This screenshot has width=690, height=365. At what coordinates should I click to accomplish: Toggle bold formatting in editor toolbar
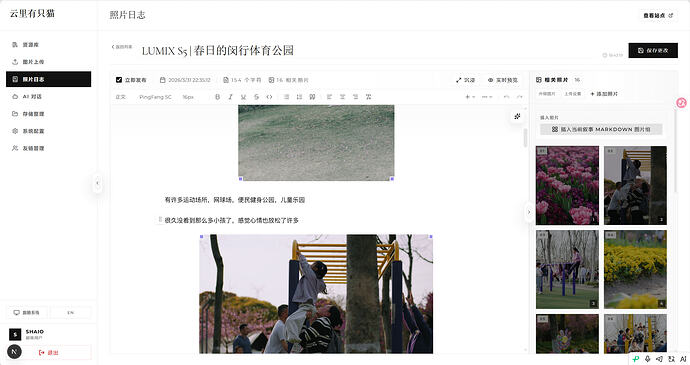point(217,97)
